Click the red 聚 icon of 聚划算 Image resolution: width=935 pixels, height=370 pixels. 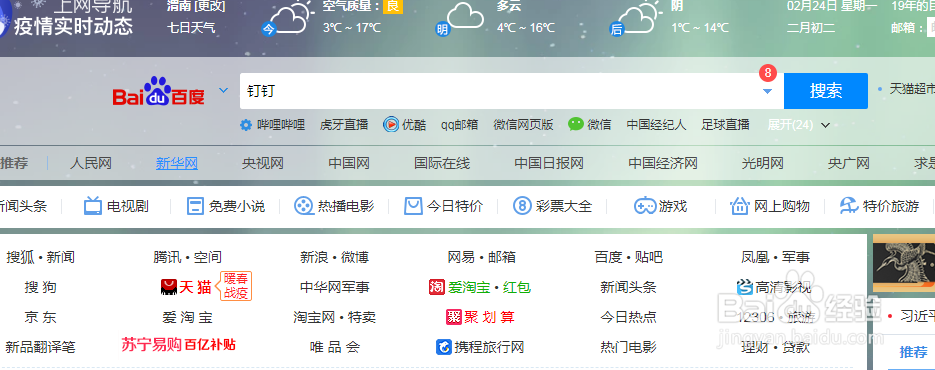(454, 317)
